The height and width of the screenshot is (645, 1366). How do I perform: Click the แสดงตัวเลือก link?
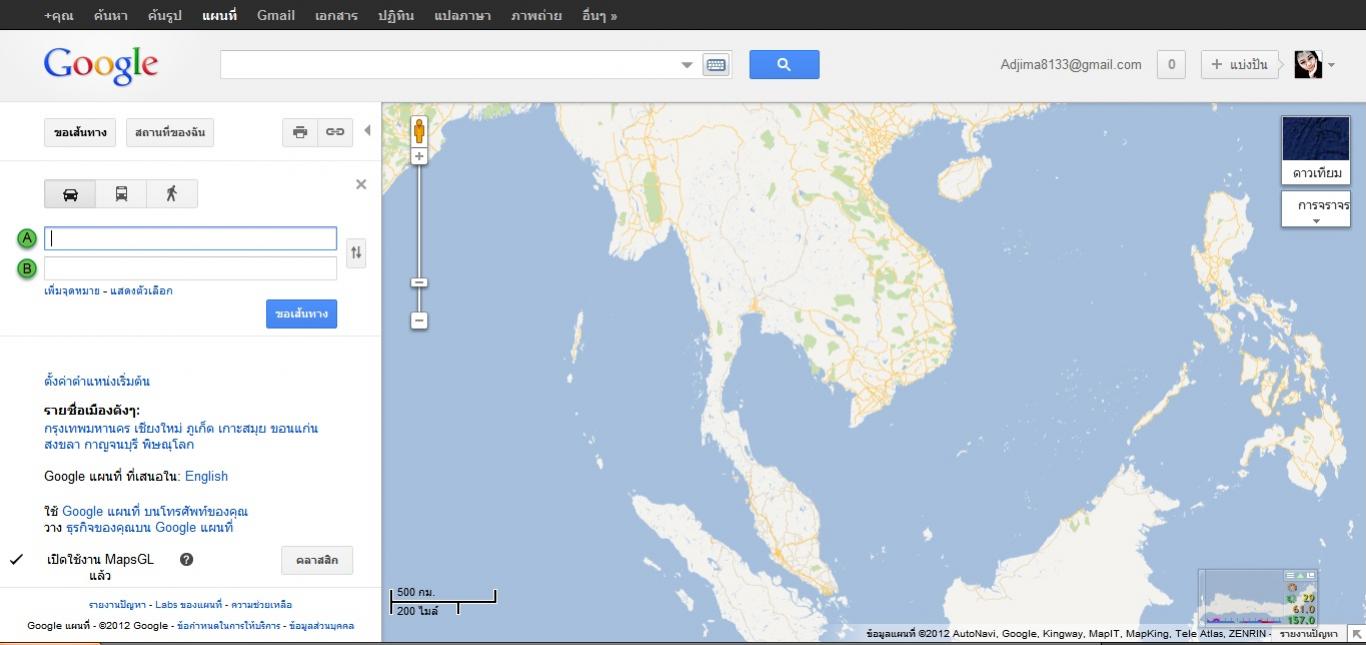[x=141, y=291]
